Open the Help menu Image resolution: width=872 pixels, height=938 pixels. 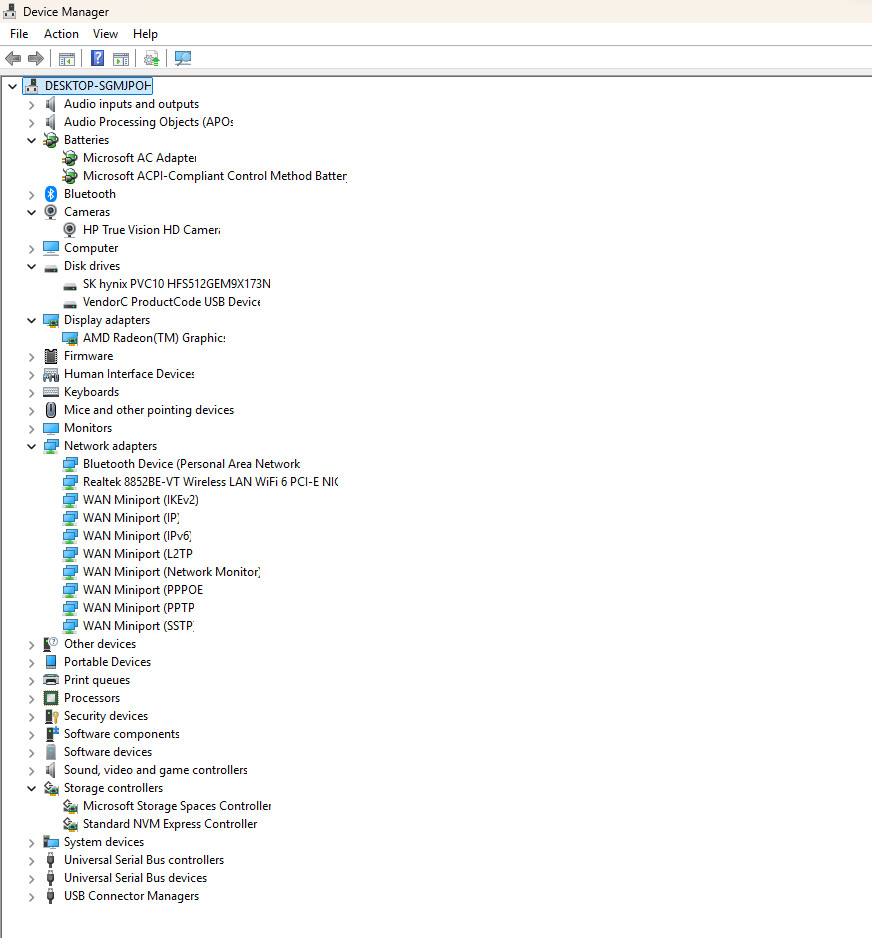(145, 34)
